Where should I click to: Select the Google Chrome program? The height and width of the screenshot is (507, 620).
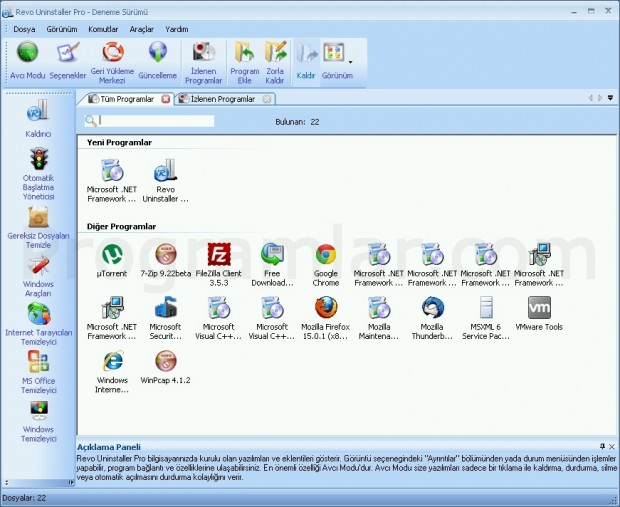[x=326, y=265]
